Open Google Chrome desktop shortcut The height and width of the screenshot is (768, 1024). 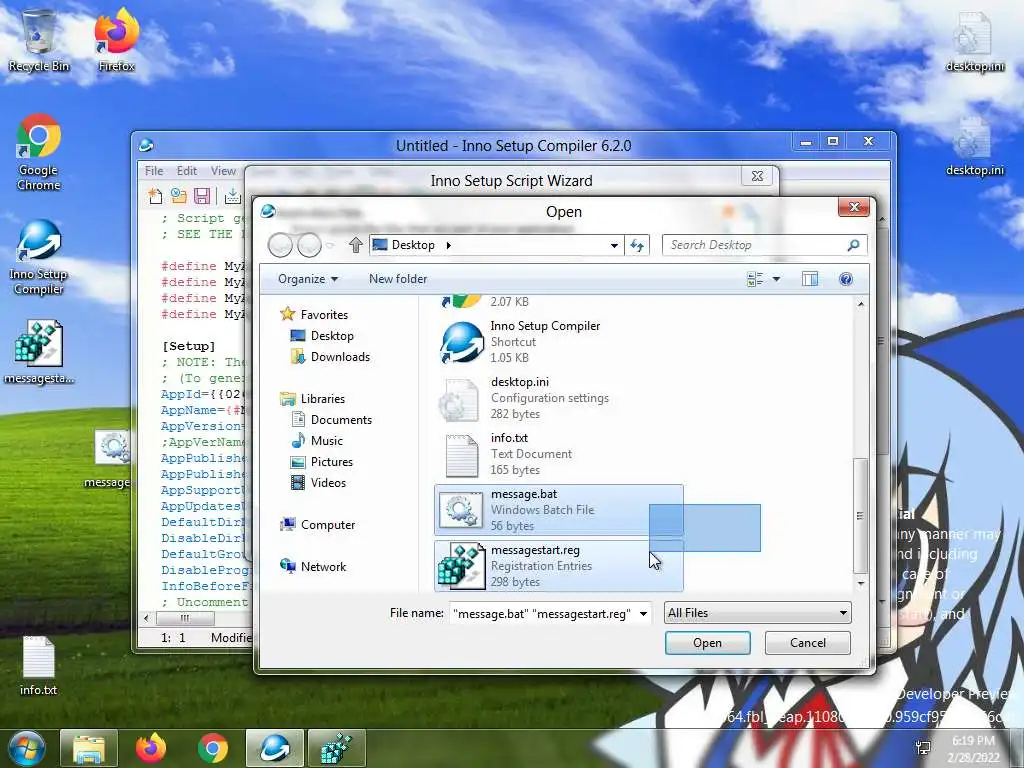pyautogui.click(x=39, y=152)
